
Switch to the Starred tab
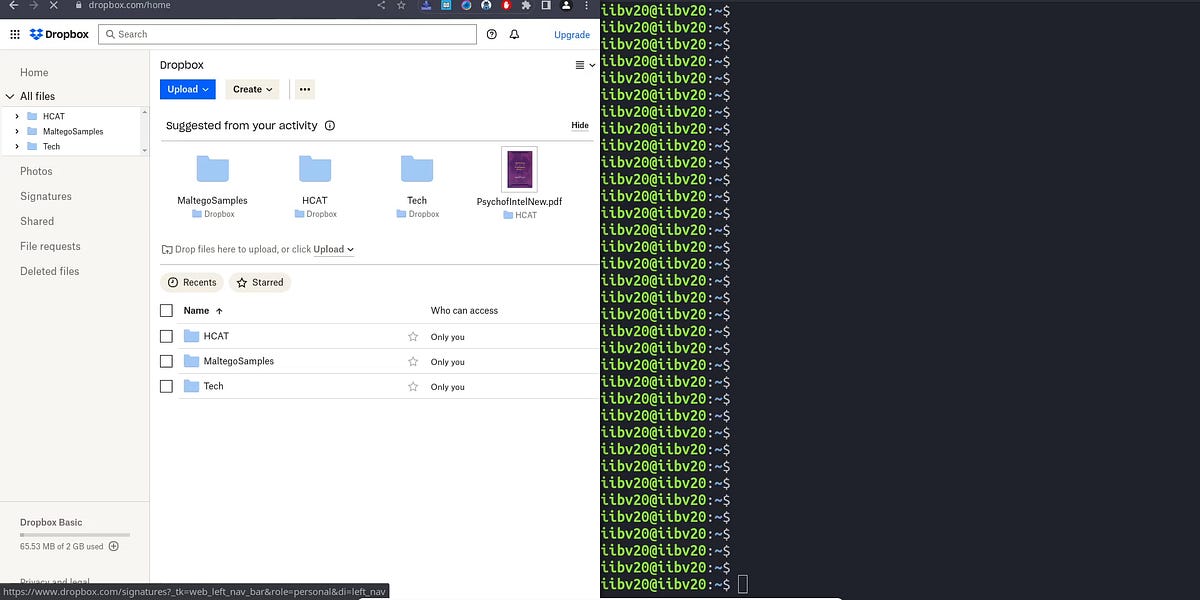point(260,282)
